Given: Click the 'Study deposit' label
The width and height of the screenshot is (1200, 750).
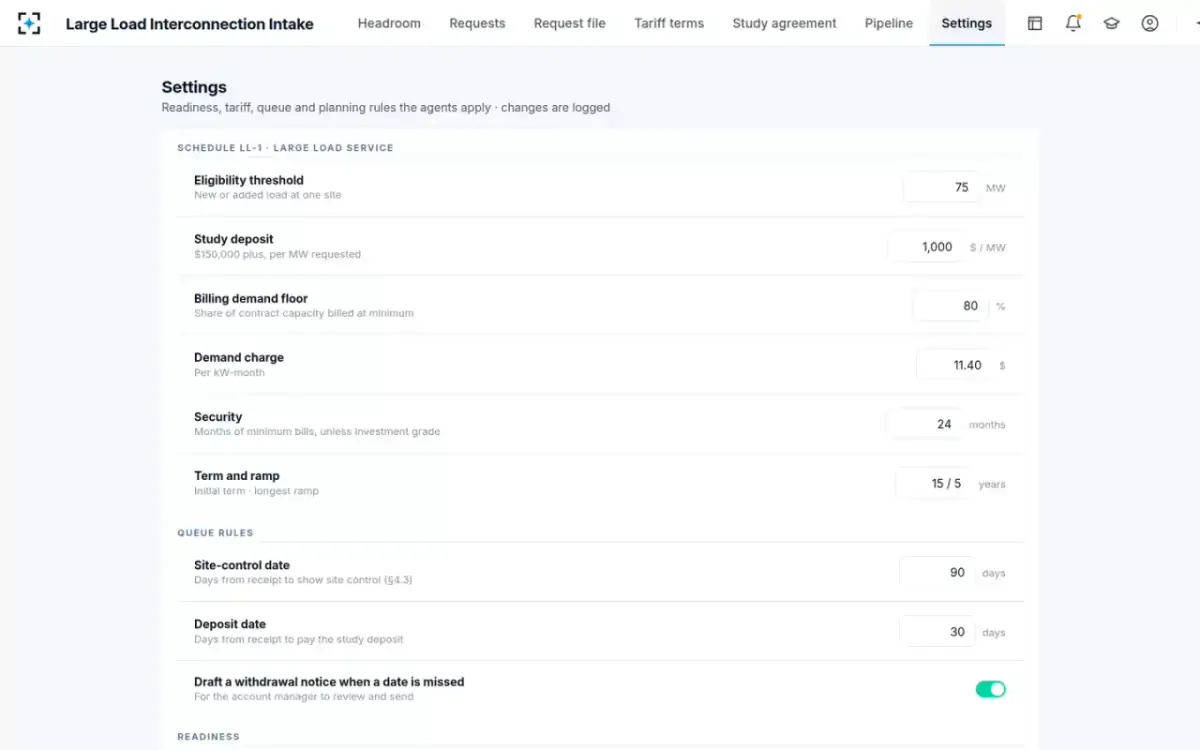Looking at the screenshot, I should coord(234,239).
